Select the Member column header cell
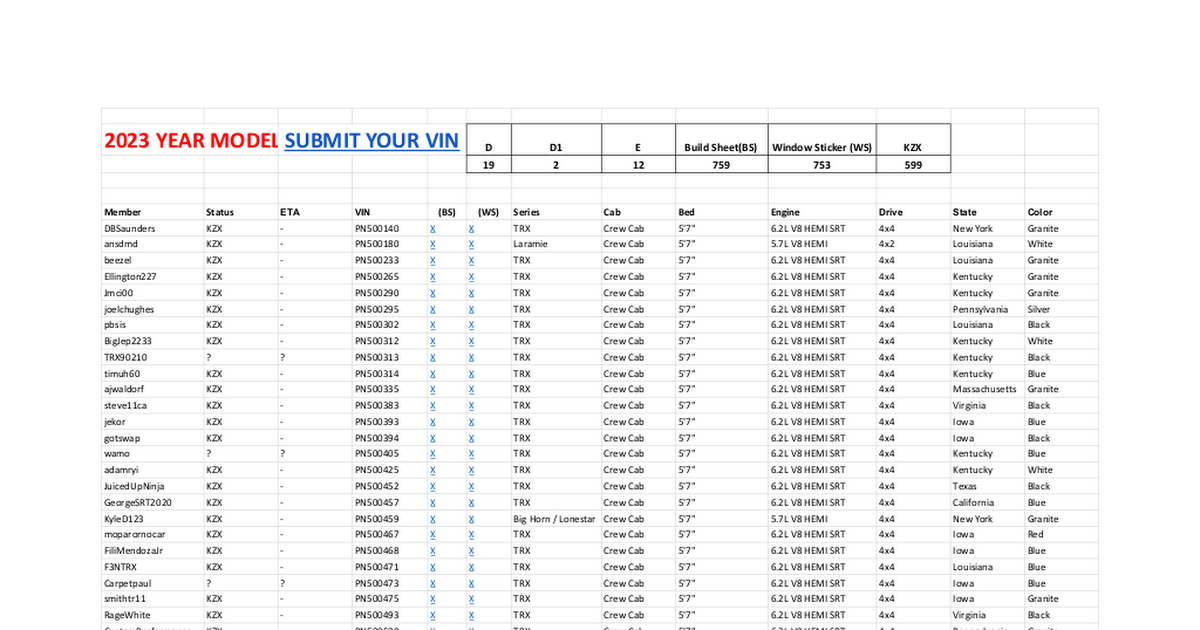The width and height of the screenshot is (1200, 630). [123, 212]
